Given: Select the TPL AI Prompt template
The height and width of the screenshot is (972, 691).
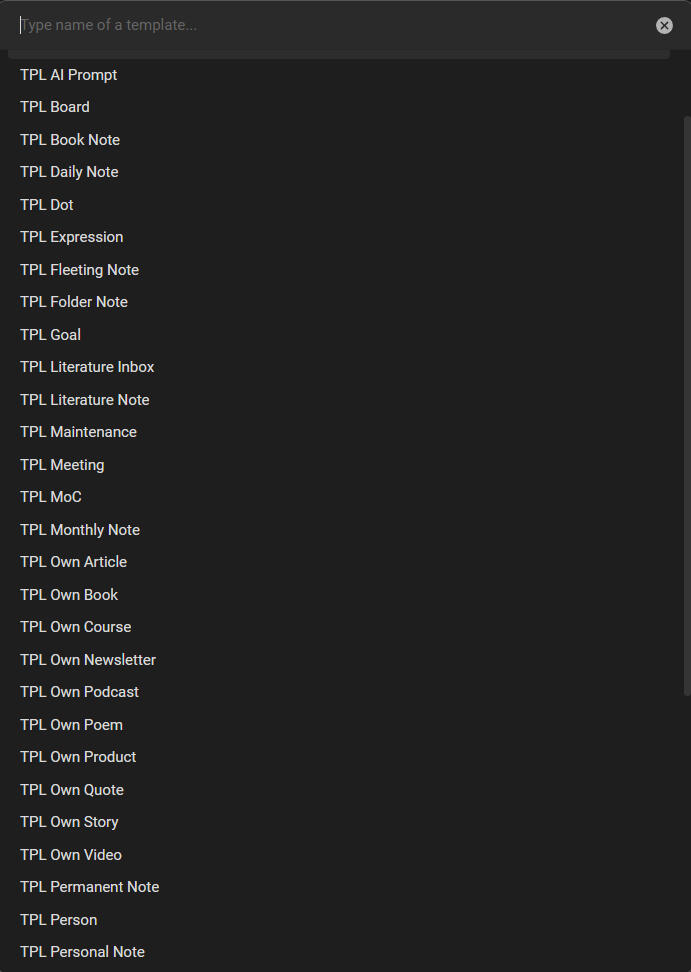Looking at the screenshot, I should 69,75.
